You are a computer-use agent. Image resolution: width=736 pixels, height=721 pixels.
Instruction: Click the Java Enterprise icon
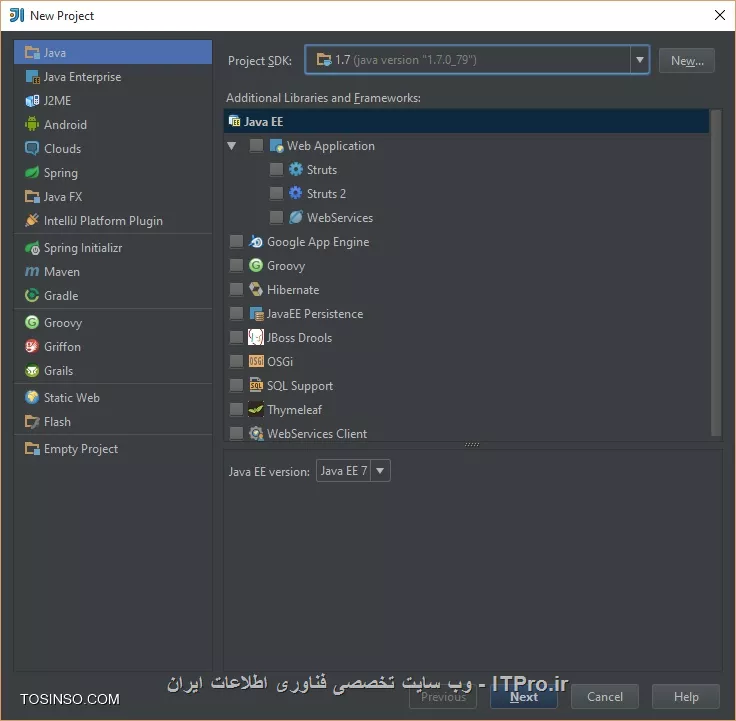[x=32, y=77]
